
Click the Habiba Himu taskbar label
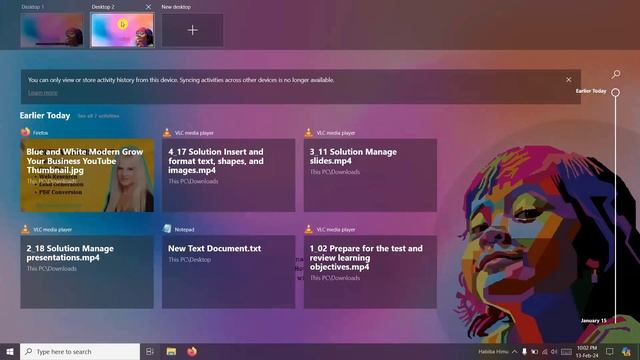pos(493,351)
